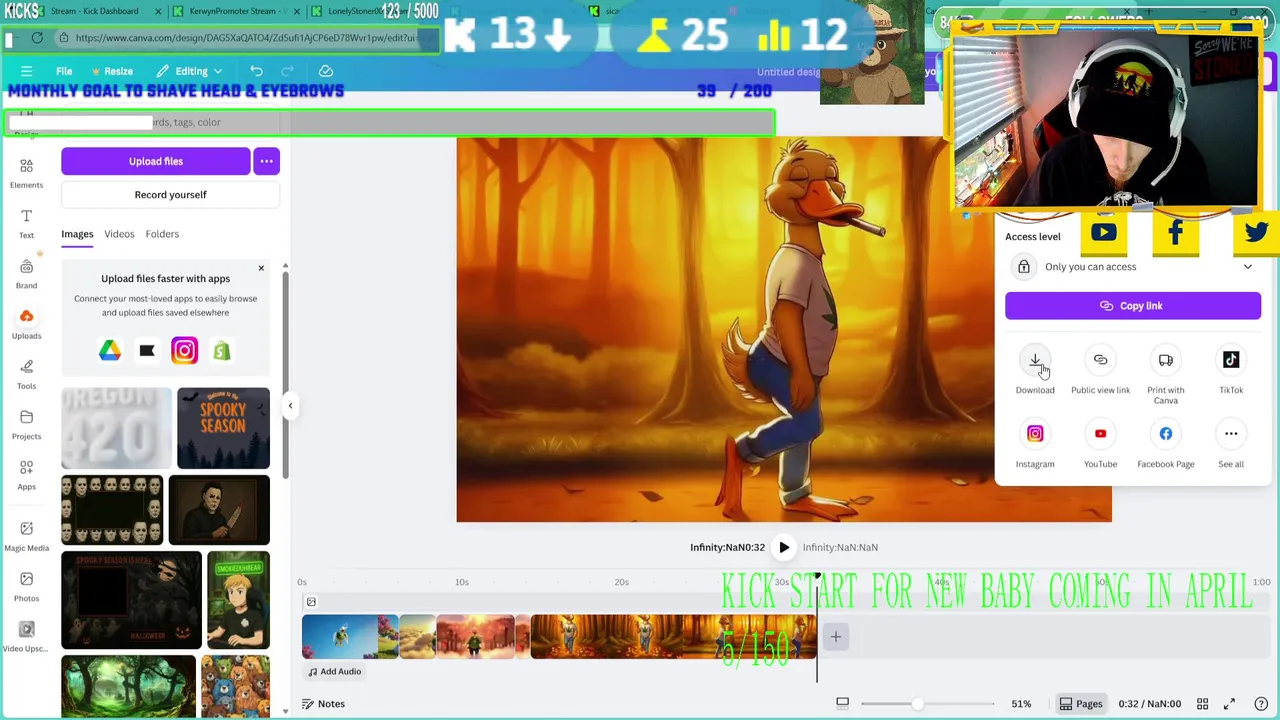Toggle the Notes panel
Image resolution: width=1280 pixels, height=720 pixels.
[323, 704]
